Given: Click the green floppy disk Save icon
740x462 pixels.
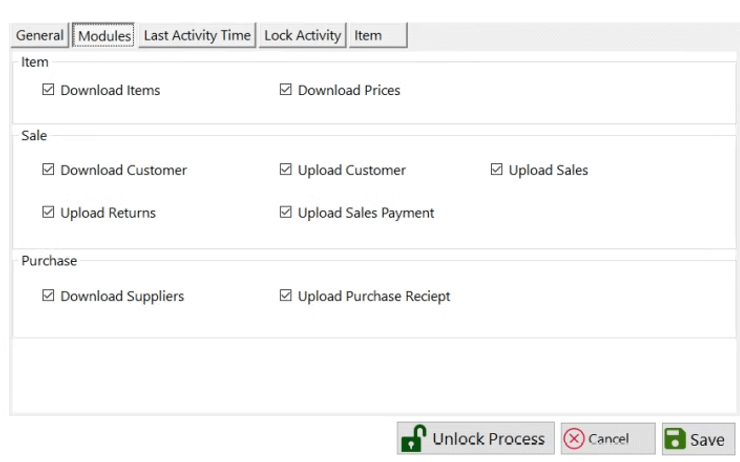Looking at the screenshot, I should point(675,439).
